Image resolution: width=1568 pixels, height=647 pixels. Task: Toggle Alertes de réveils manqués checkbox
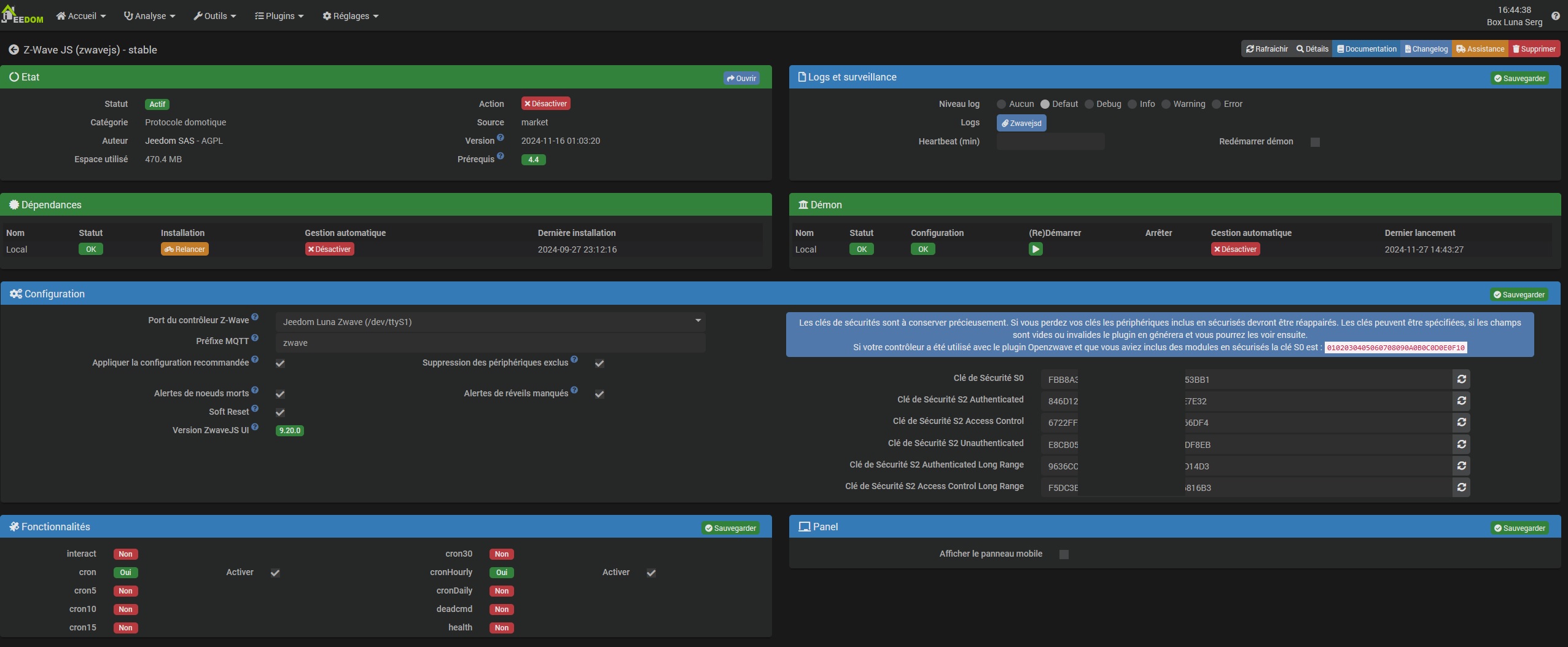click(x=599, y=394)
